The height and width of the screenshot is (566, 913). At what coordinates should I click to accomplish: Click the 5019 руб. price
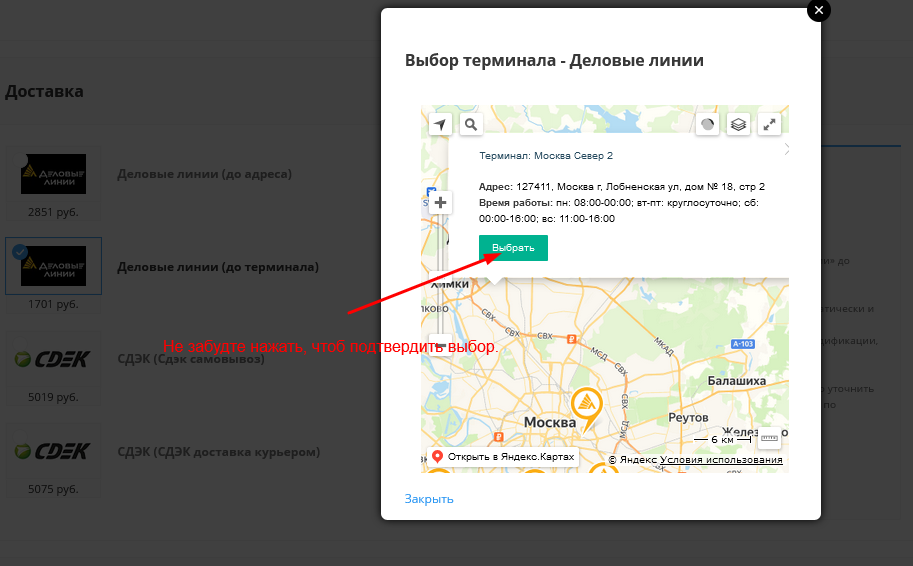53,397
